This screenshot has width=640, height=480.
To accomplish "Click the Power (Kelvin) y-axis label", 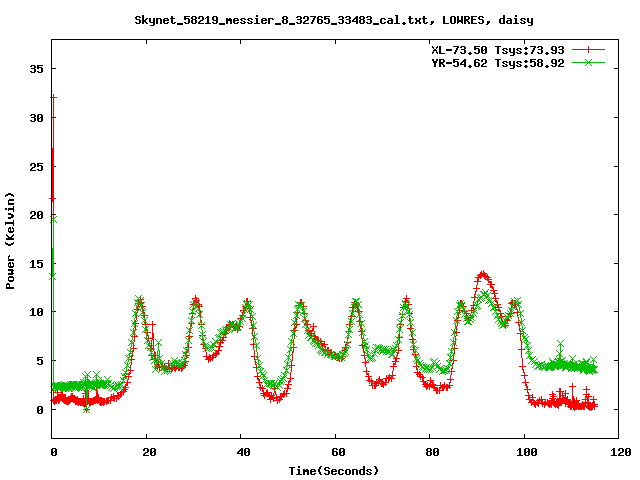I will coord(11,240).
